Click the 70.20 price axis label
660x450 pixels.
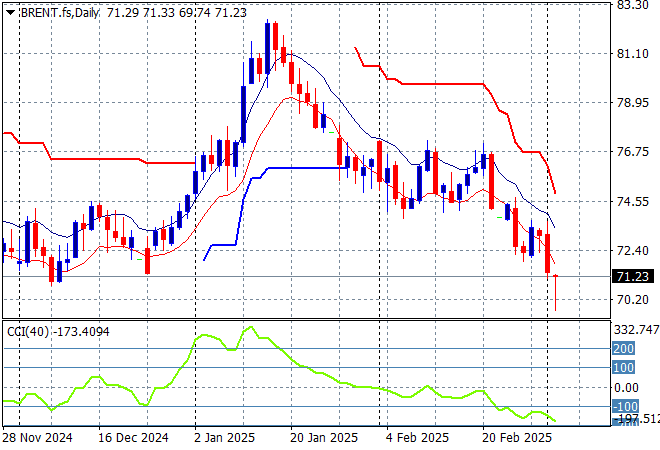point(634,300)
